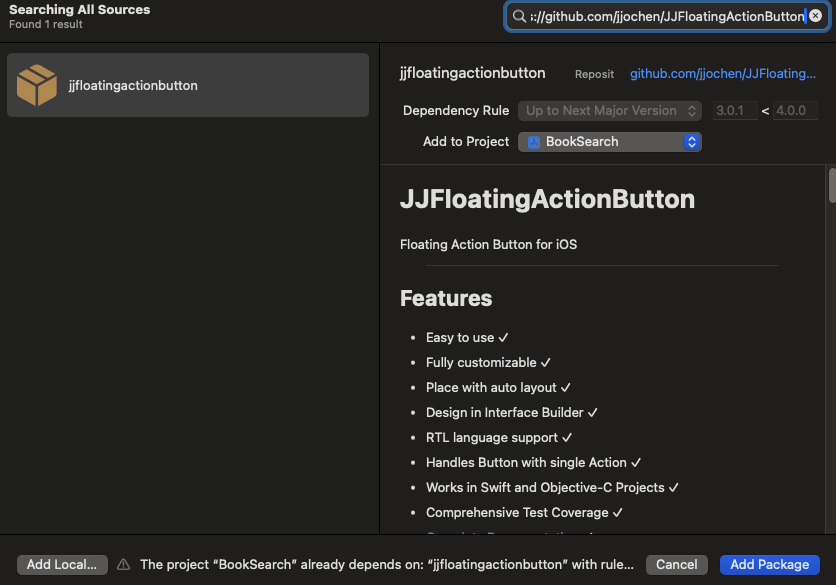The width and height of the screenshot is (836, 585).
Task: Confirm with the Add Package button
Action: (769, 564)
